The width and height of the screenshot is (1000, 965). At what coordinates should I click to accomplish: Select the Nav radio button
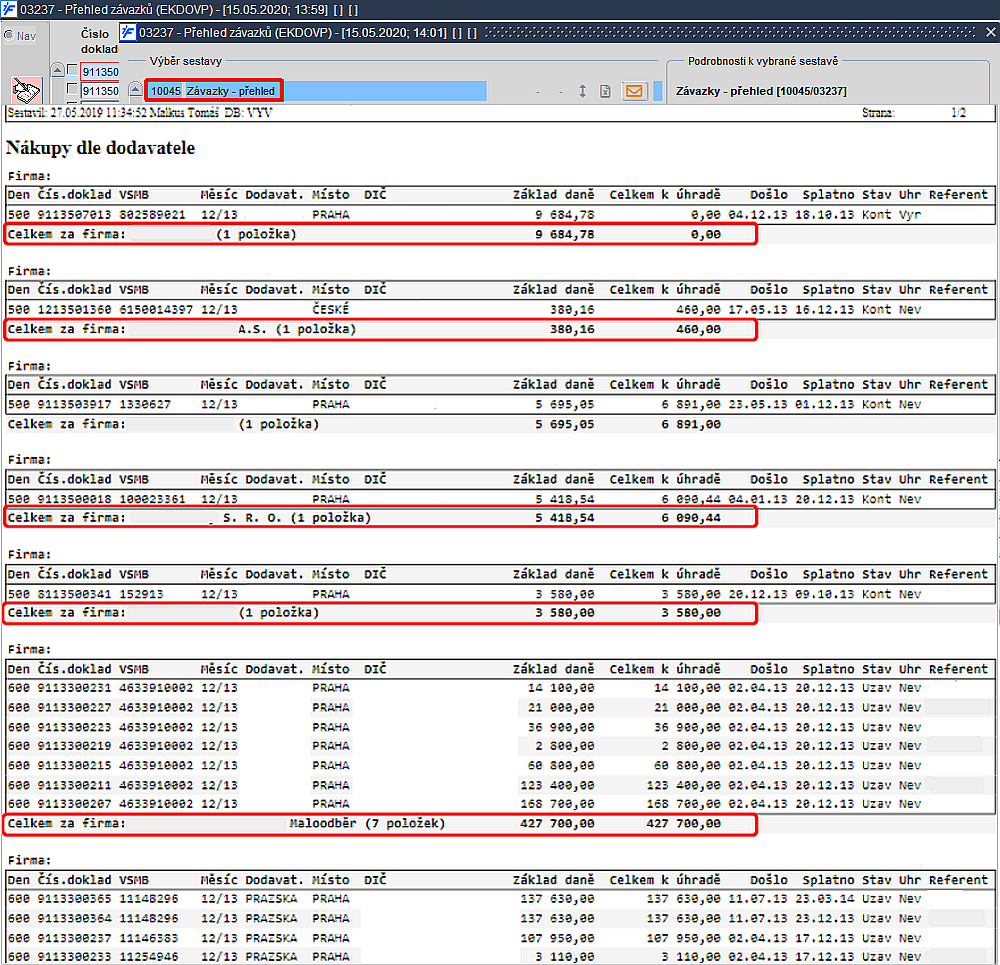click(9, 35)
